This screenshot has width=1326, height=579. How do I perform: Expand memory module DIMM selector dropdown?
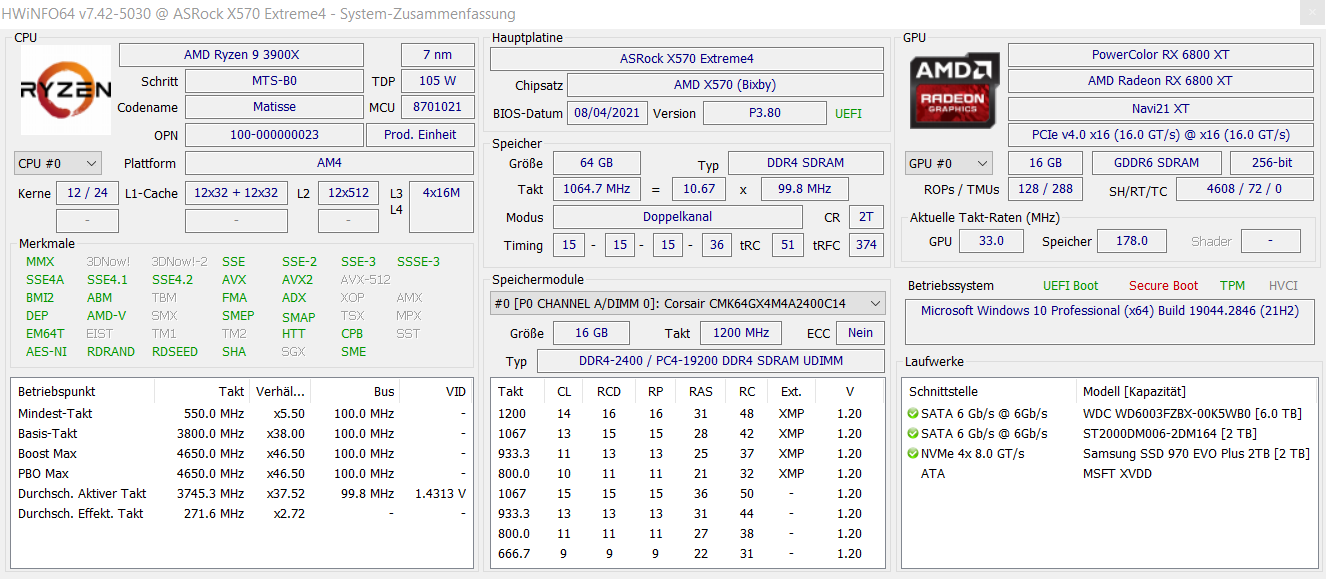coord(688,303)
